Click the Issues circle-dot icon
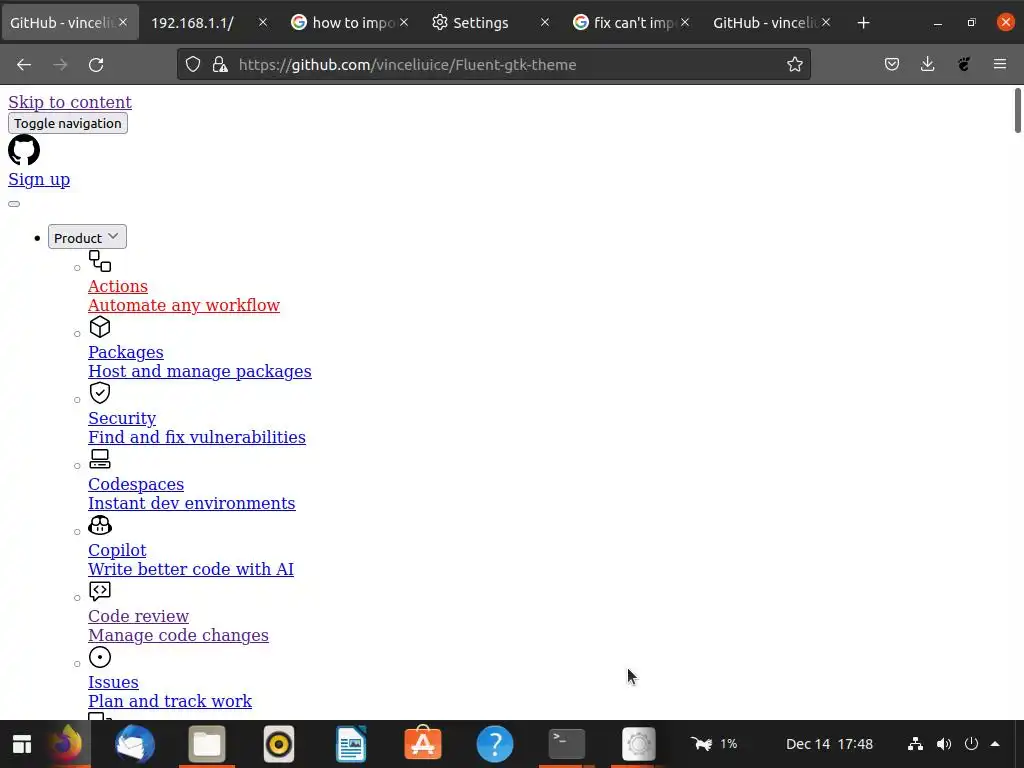This screenshot has width=1024, height=768. coord(100,657)
